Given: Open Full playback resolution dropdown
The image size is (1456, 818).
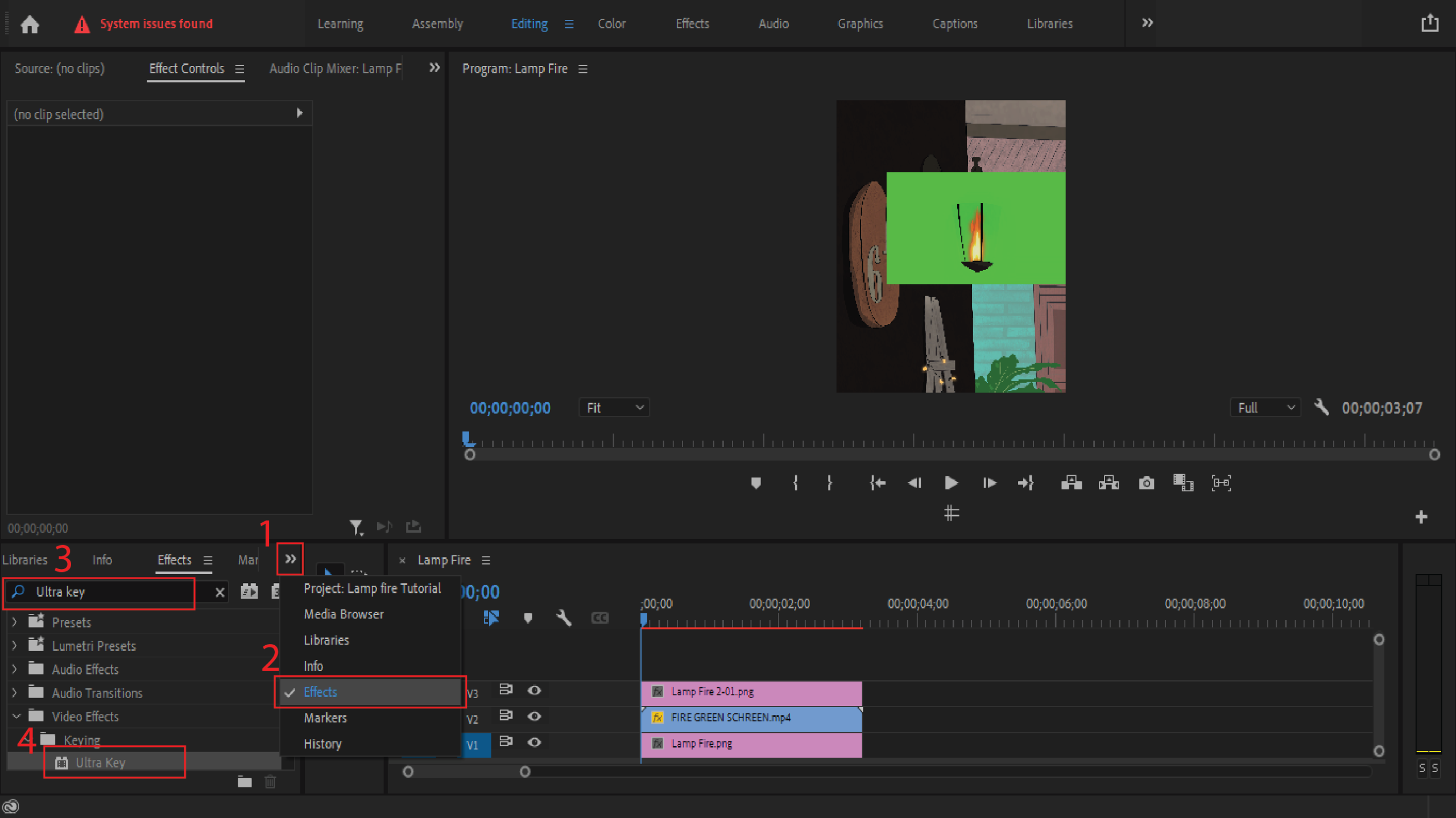Looking at the screenshot, I should coord(1265,408).
